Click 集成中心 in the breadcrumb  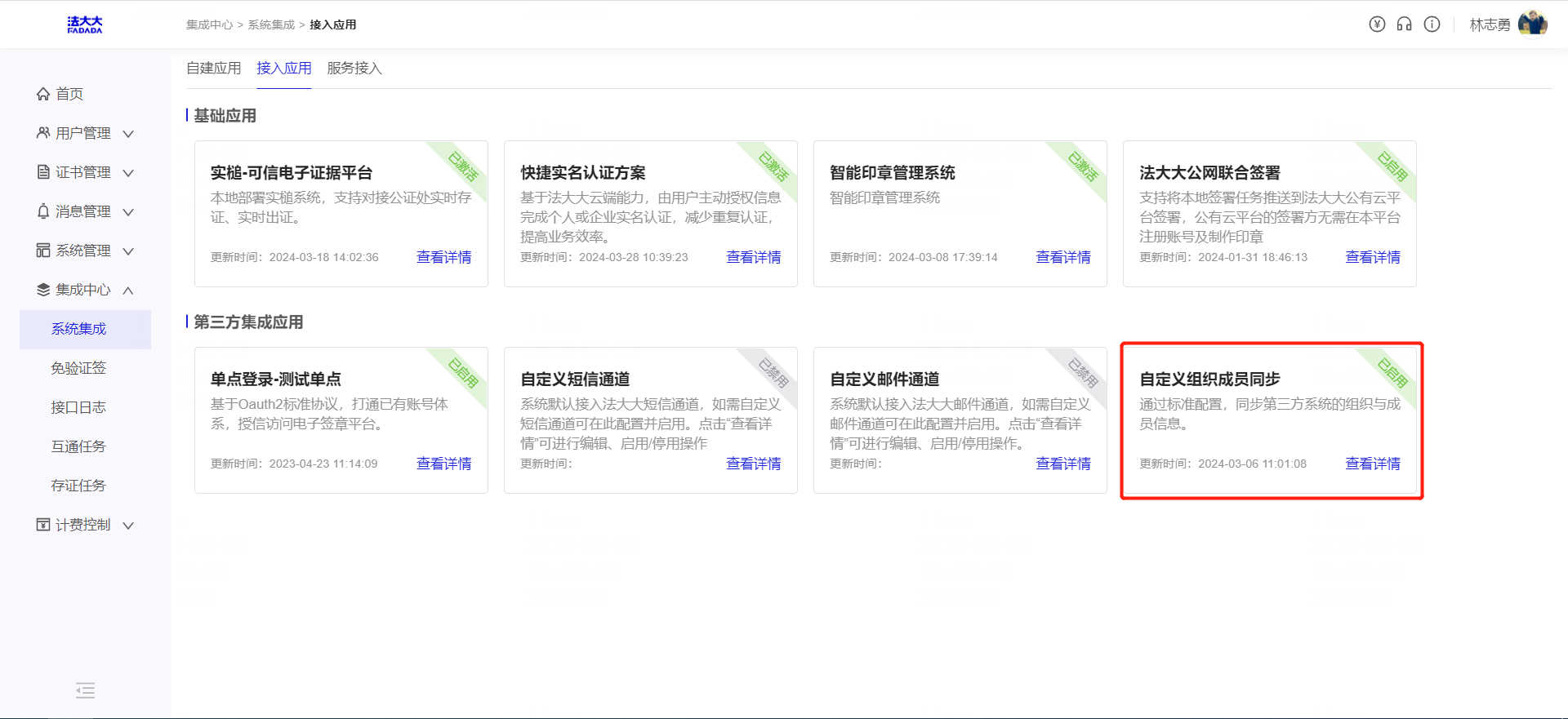[x=209, y=25]
